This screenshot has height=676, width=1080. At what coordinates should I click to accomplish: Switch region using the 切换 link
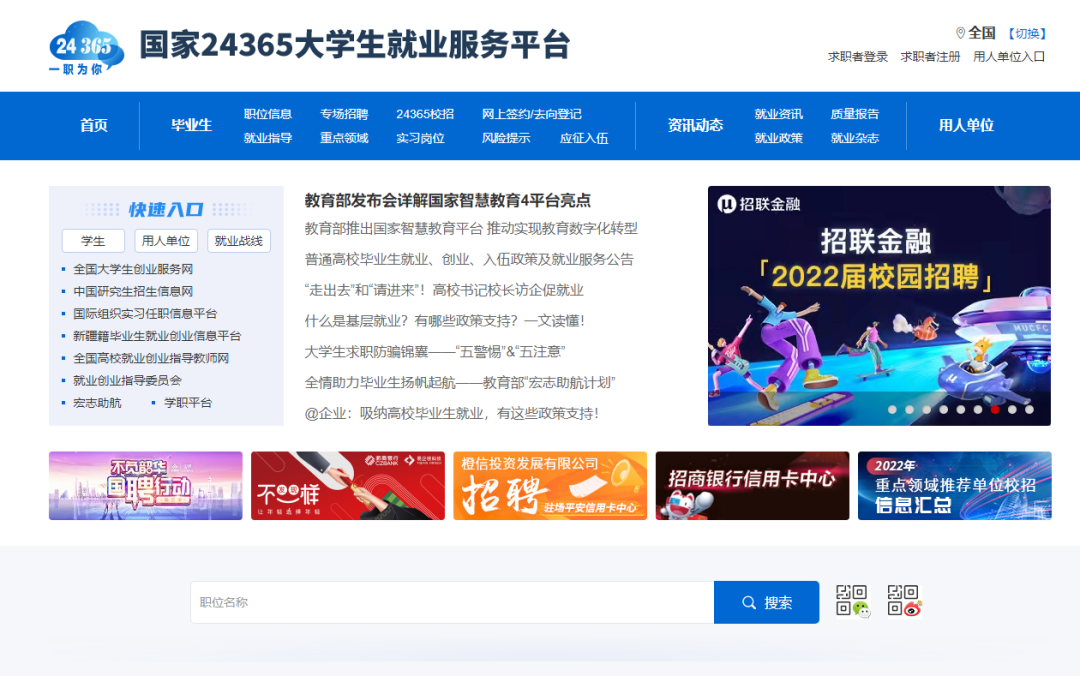coord(1027,34)
